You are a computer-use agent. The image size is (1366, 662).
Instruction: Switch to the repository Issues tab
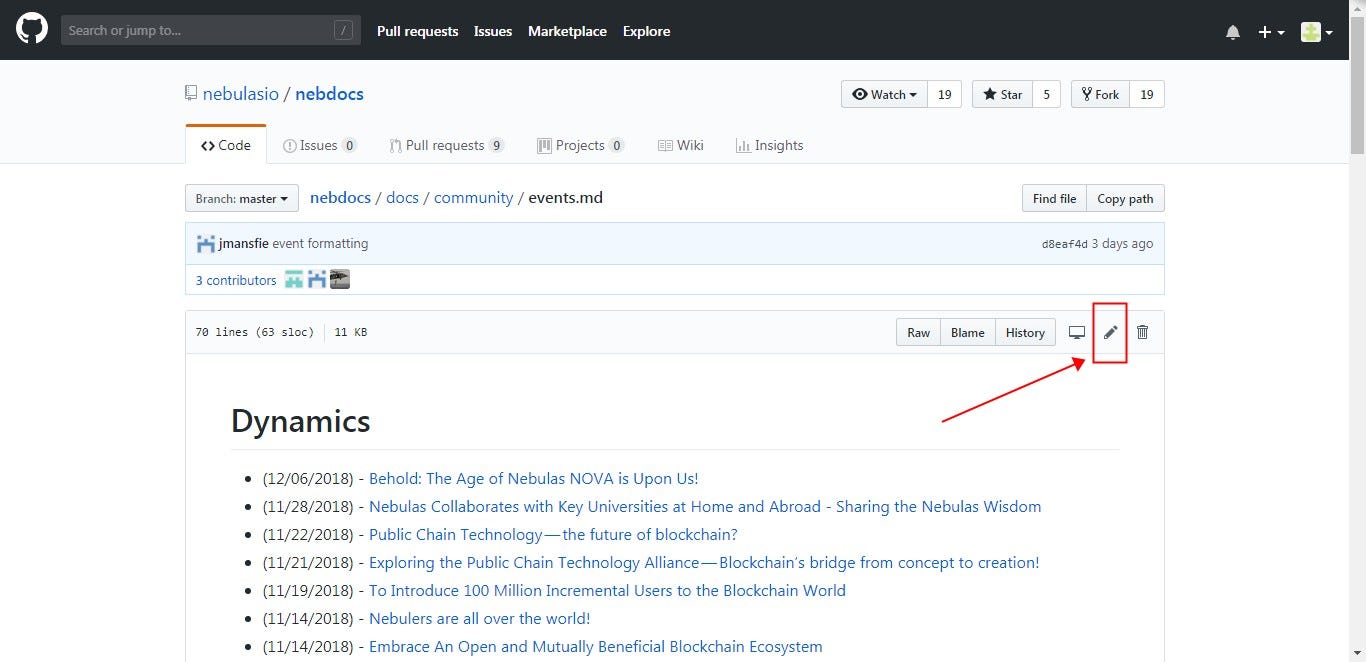pos(320,145)
